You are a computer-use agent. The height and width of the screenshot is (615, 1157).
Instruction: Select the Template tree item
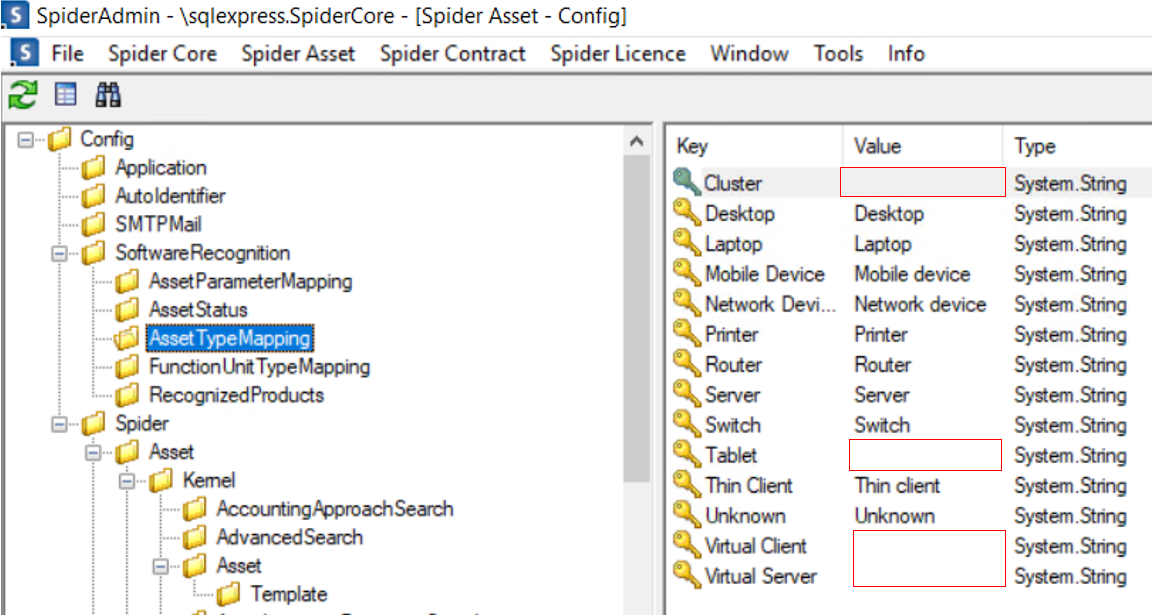[x=289, y=594]
